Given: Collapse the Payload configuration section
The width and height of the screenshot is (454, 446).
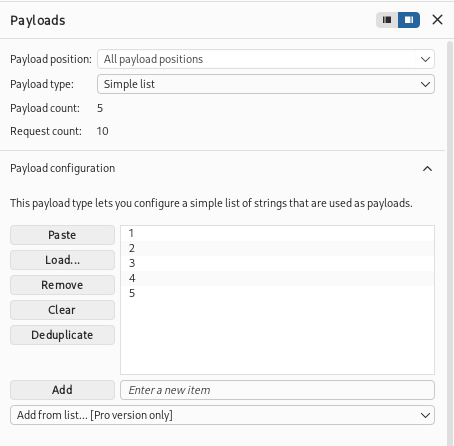Looking at the screenshot, I should coord(427,169).
